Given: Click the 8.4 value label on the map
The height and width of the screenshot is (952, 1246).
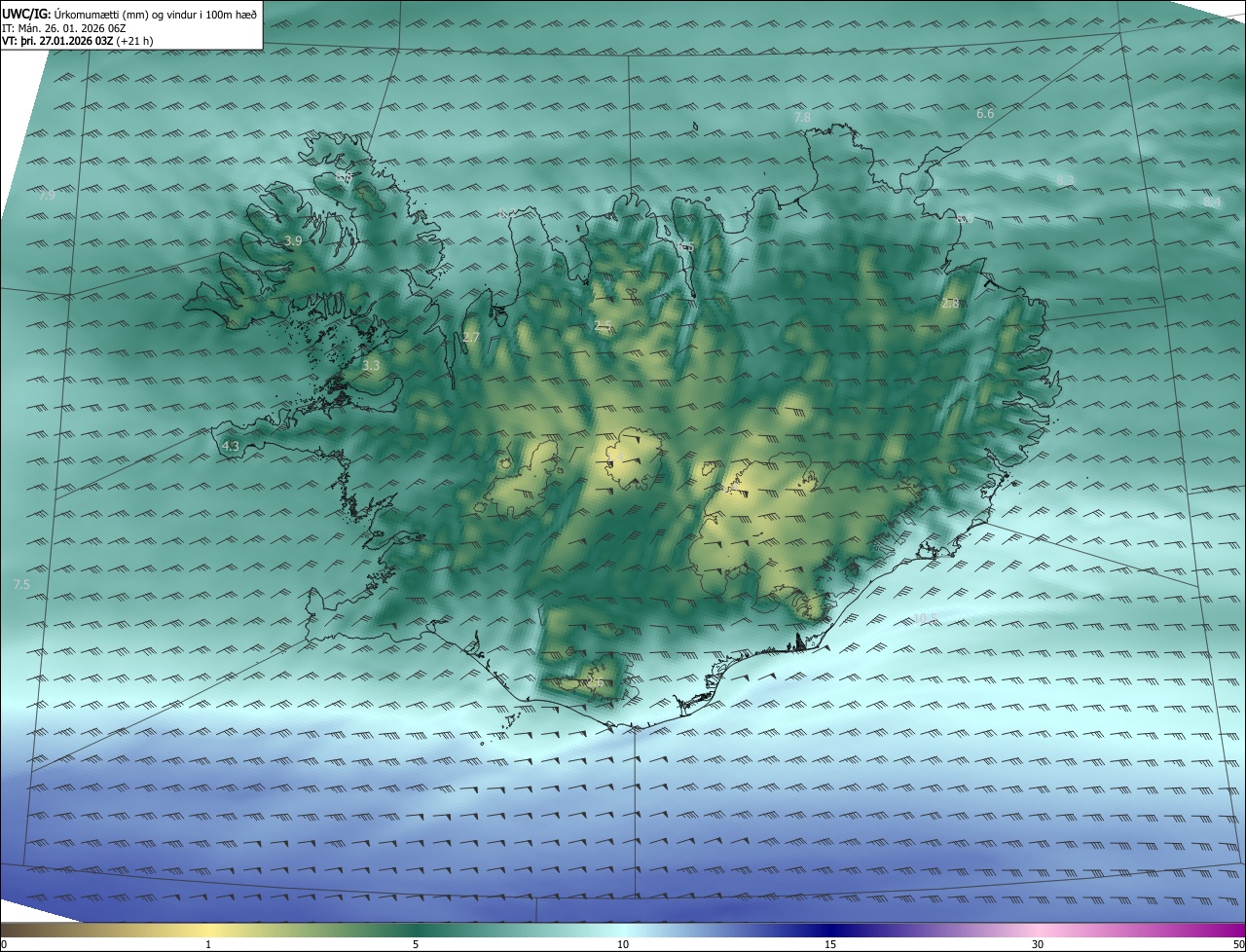Looking at the screenshot, I should click(1211, 201).
